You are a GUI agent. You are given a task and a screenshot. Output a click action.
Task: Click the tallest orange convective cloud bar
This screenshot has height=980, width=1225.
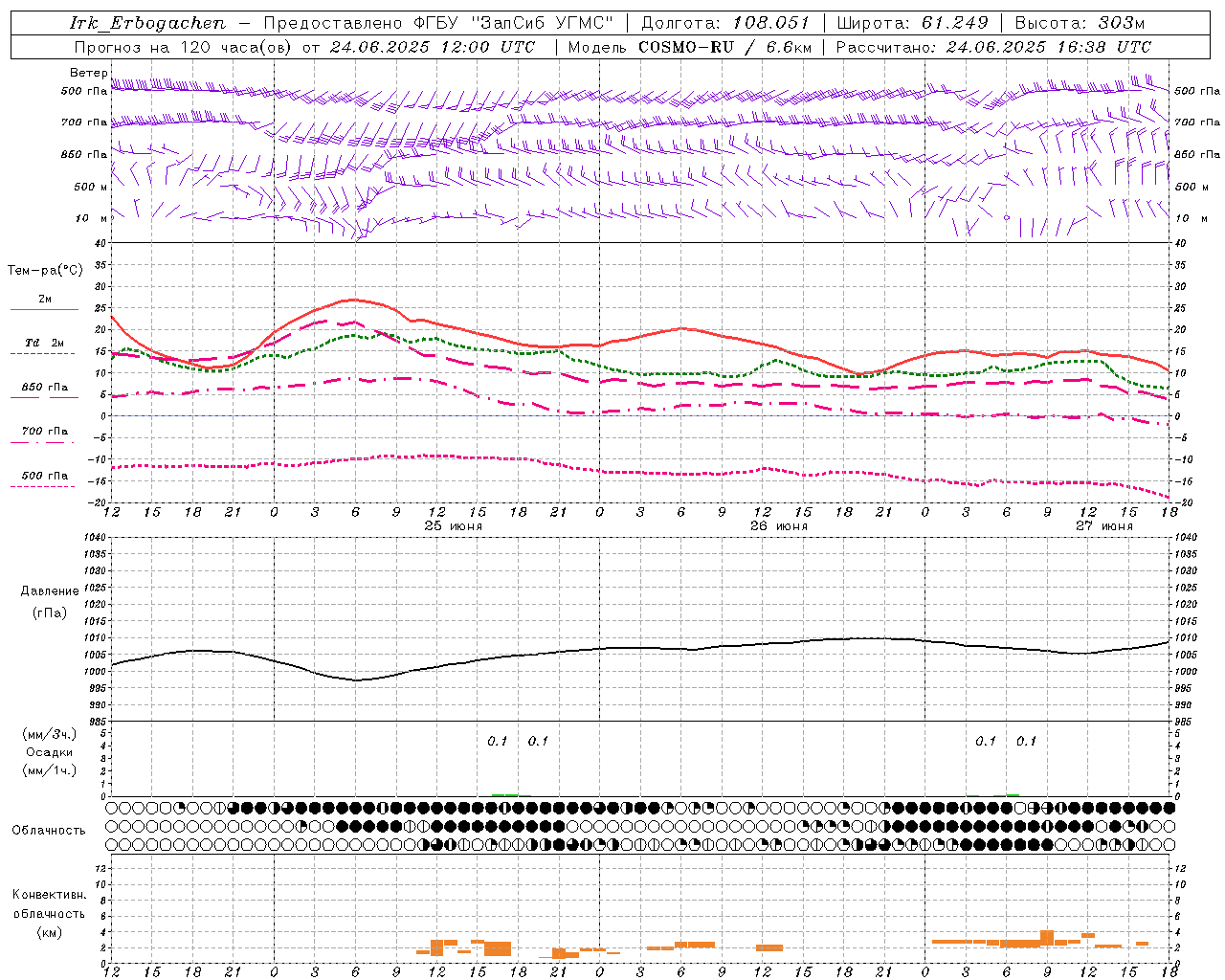pyautogui.click(x=1047, y=938)
